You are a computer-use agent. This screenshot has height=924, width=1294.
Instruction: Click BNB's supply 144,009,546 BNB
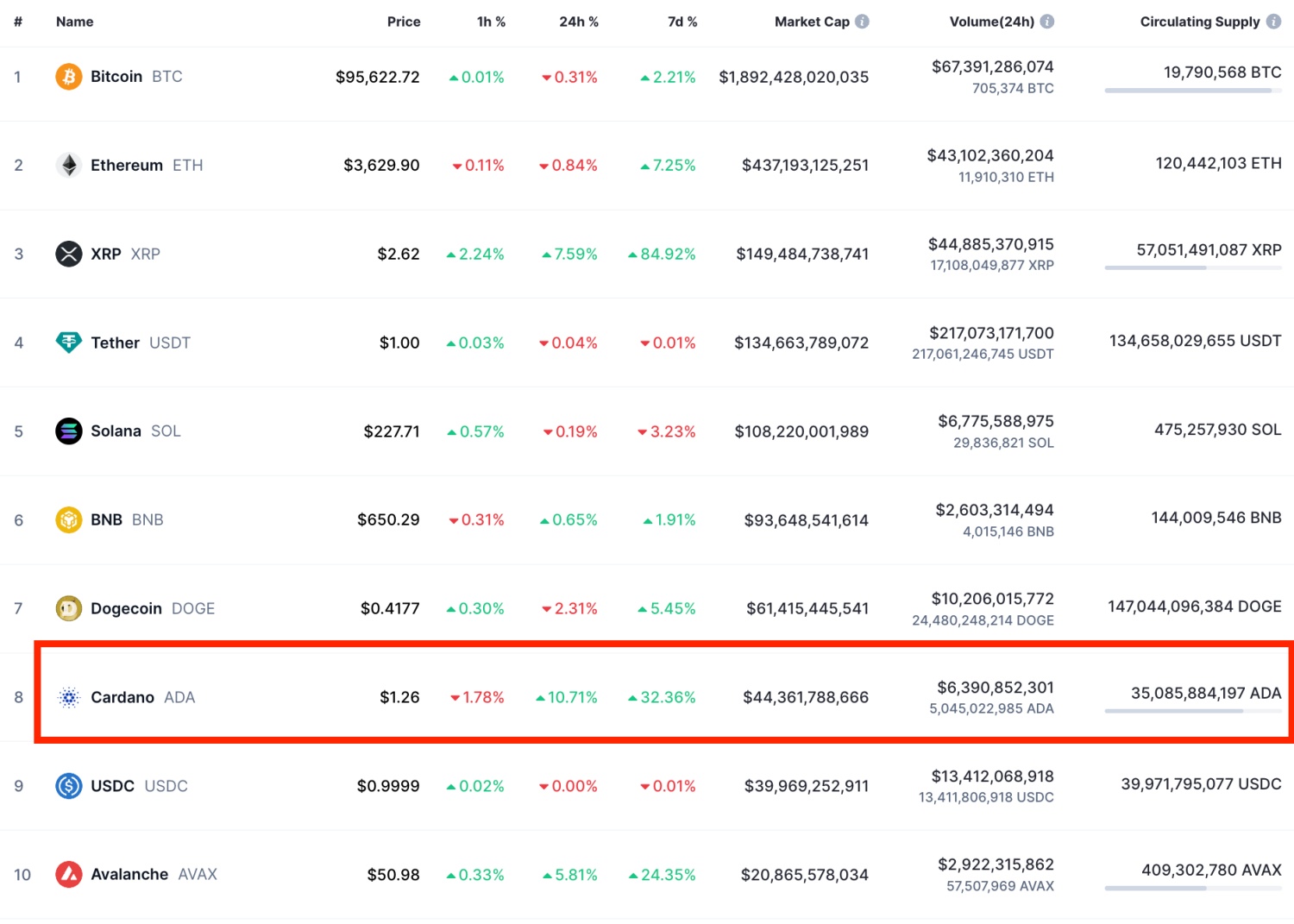tap(1216, 518)
